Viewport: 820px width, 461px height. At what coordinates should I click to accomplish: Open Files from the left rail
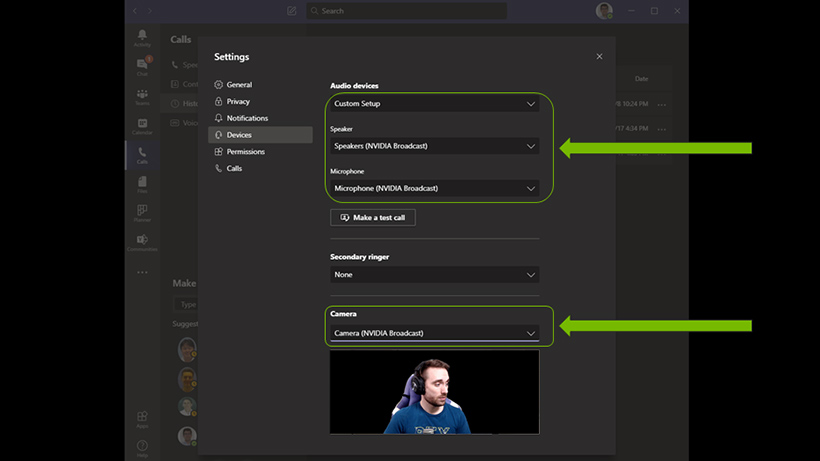pos(142,184)
